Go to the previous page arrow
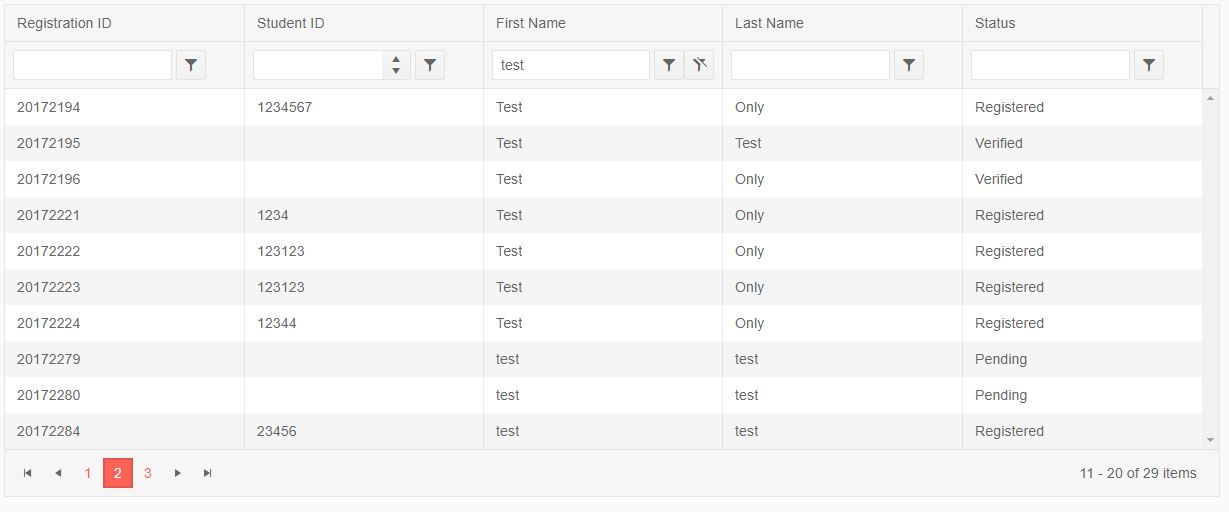 [x=58, y=473]
